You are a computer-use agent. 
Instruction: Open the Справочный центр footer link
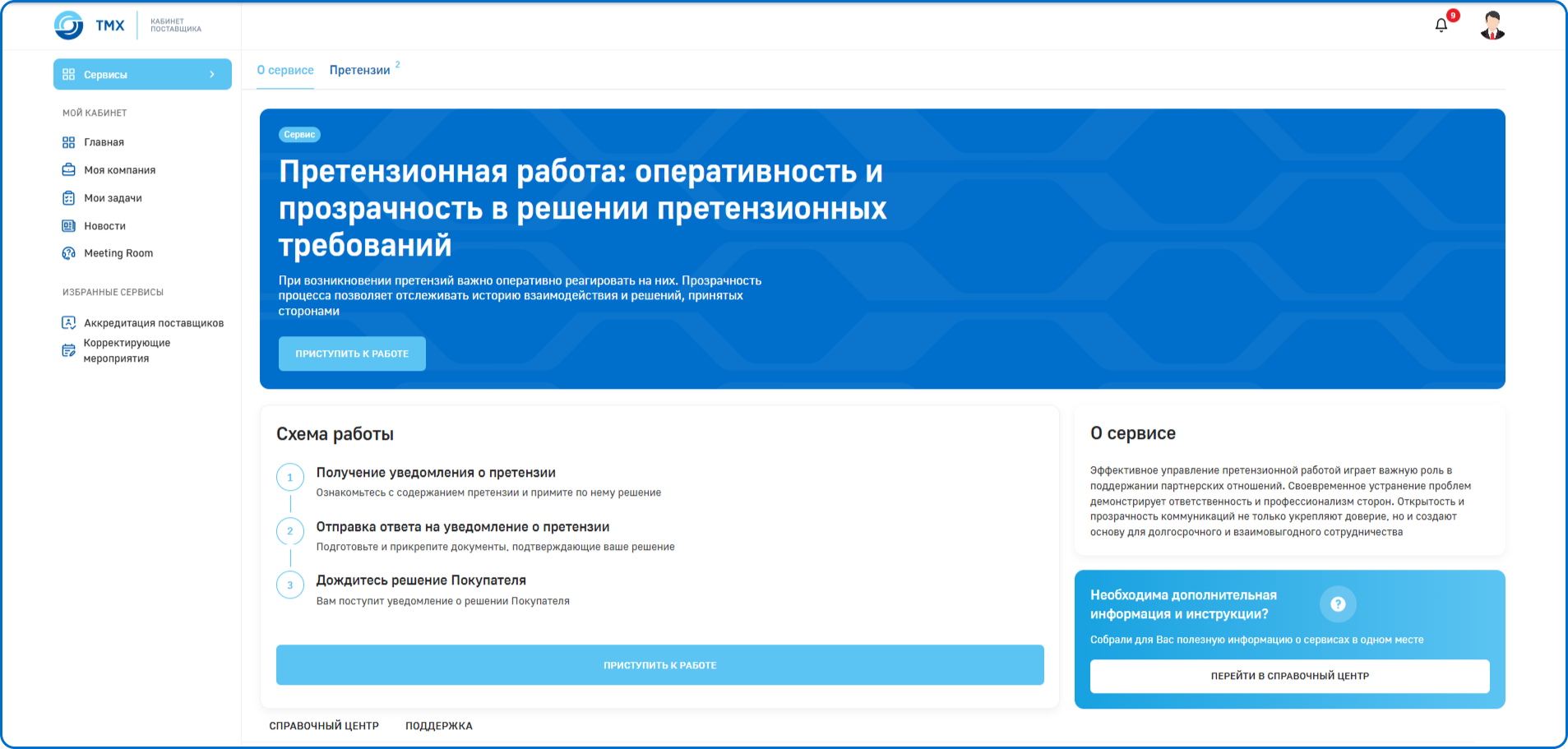pyautogui.click(x=324, y=725)
